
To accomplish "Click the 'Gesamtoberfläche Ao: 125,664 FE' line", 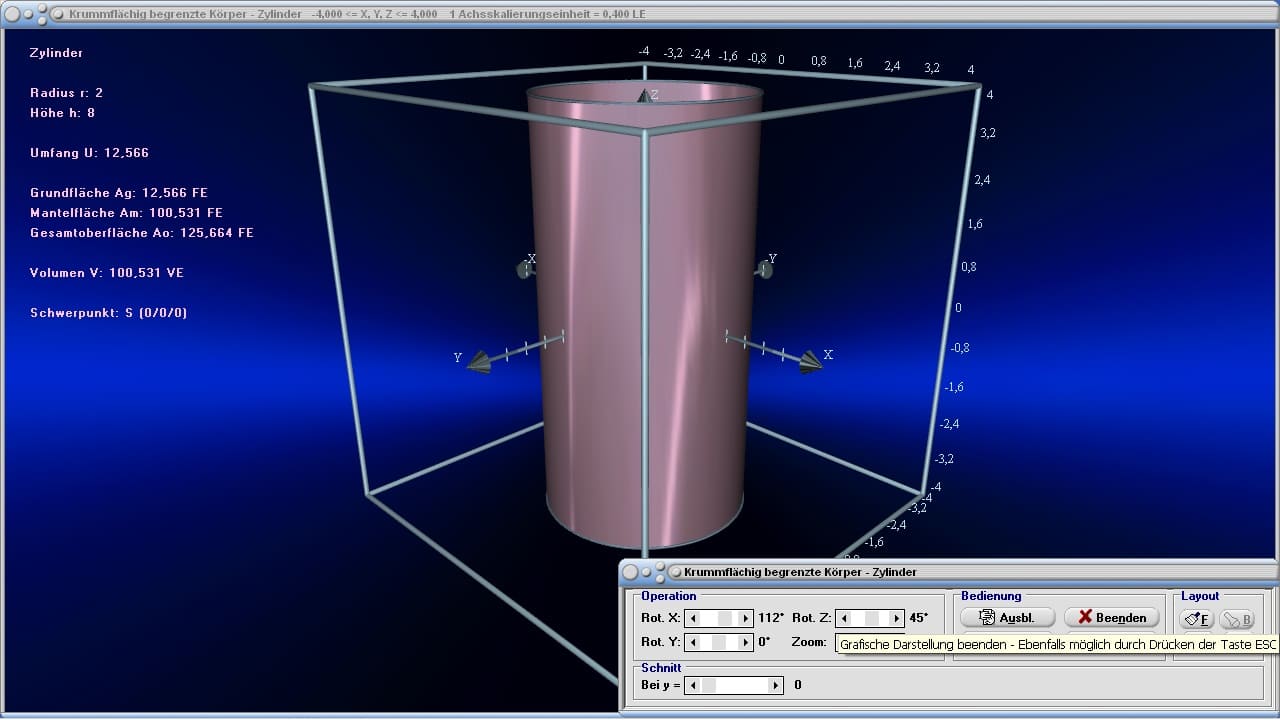I will [142, 233].
